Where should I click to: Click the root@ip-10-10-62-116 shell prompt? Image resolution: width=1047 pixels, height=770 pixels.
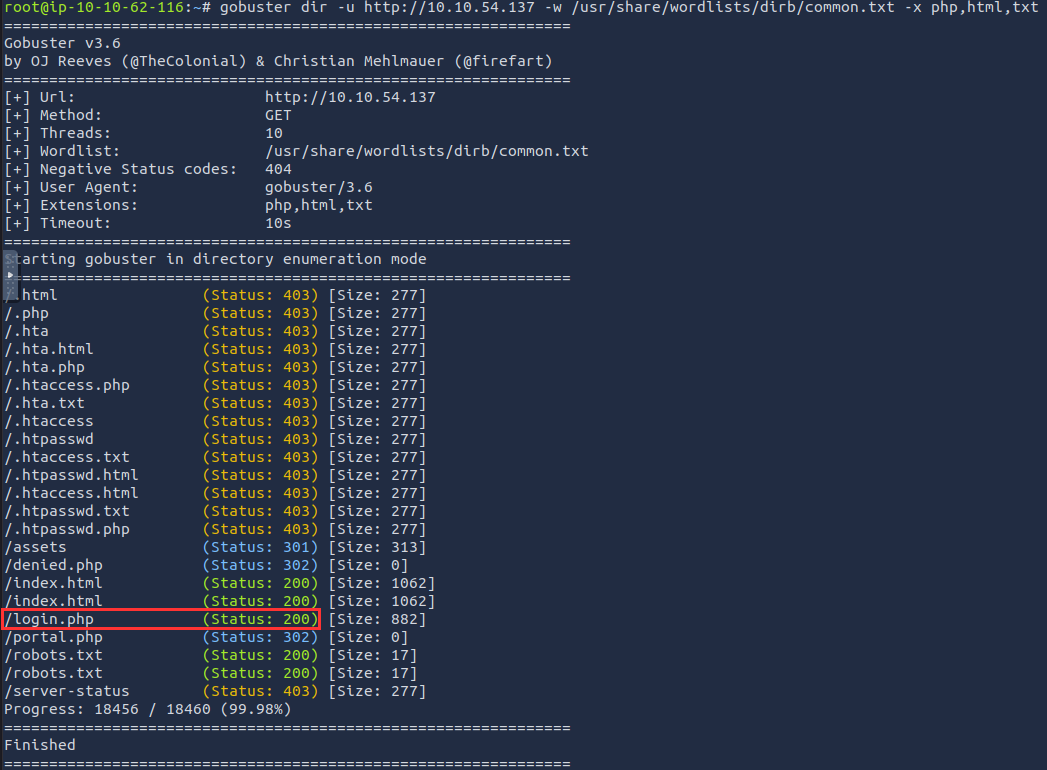[90, 7]
